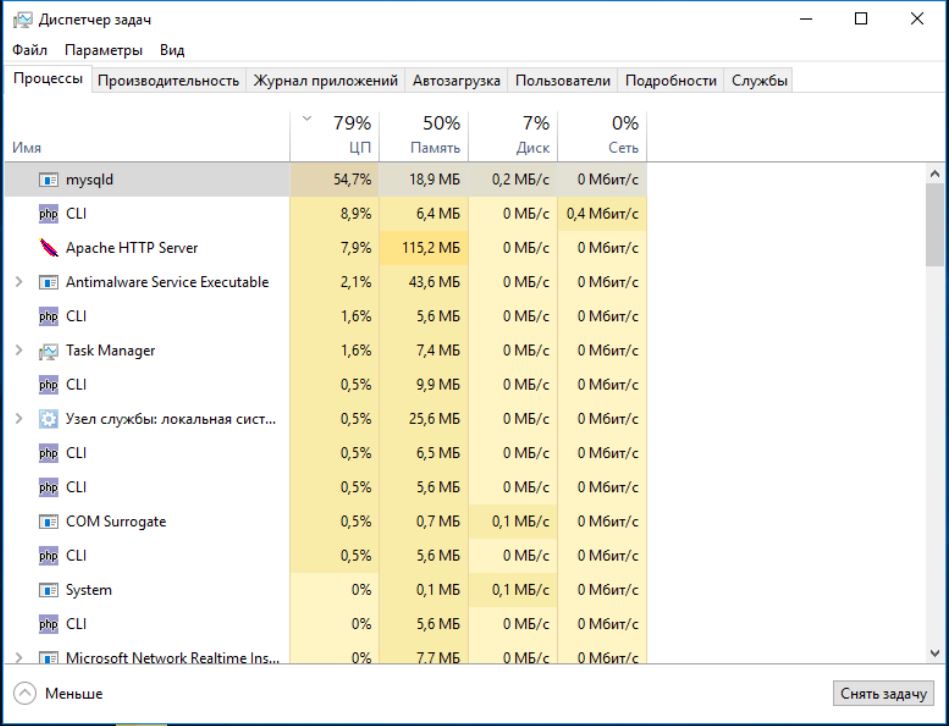This screenshot has width=949, height=726.
Task: Click the Диспетчер задач title bar icon
Action: coord(21,19)
